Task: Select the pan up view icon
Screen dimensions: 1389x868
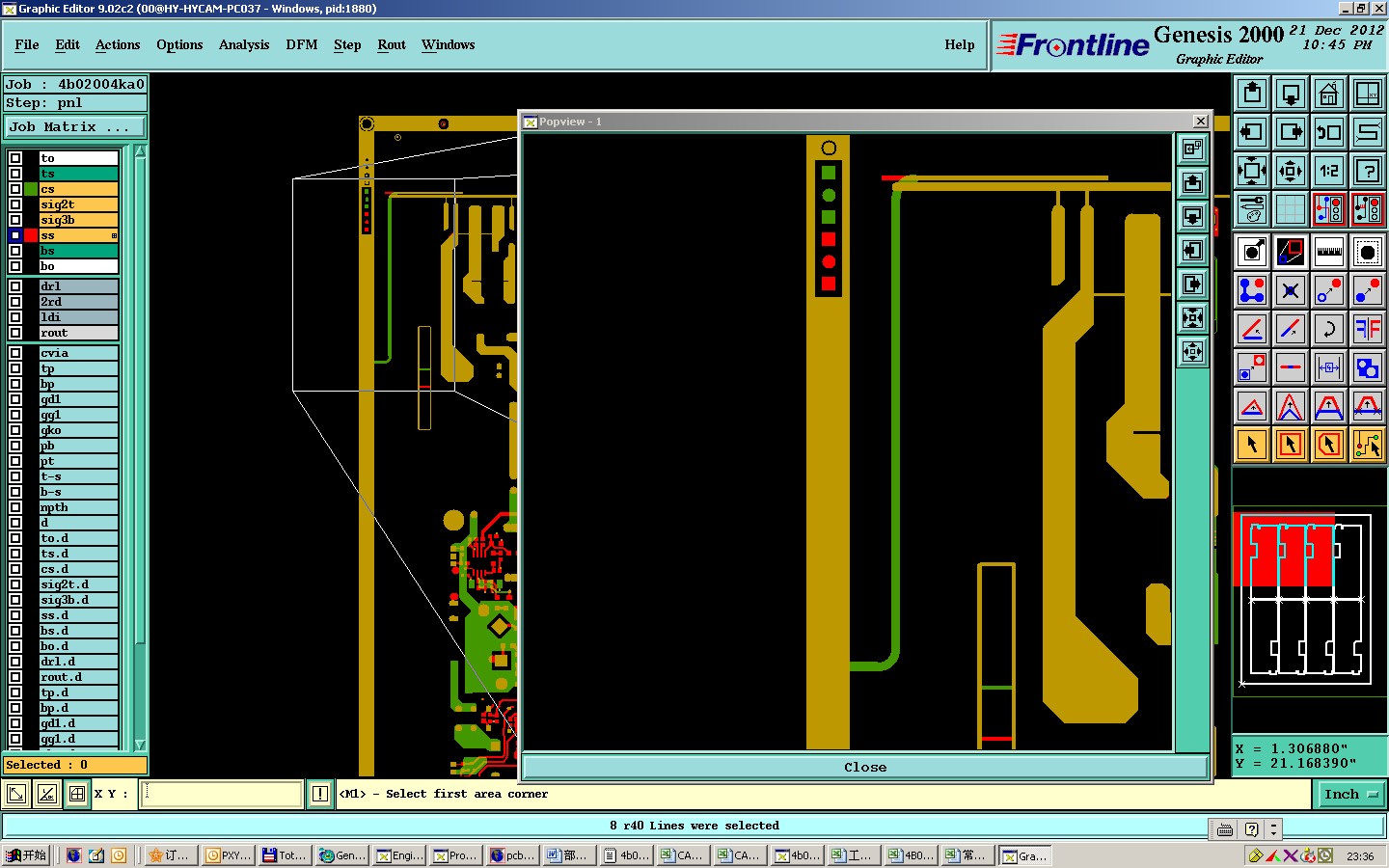Action: click(1252, 94)
